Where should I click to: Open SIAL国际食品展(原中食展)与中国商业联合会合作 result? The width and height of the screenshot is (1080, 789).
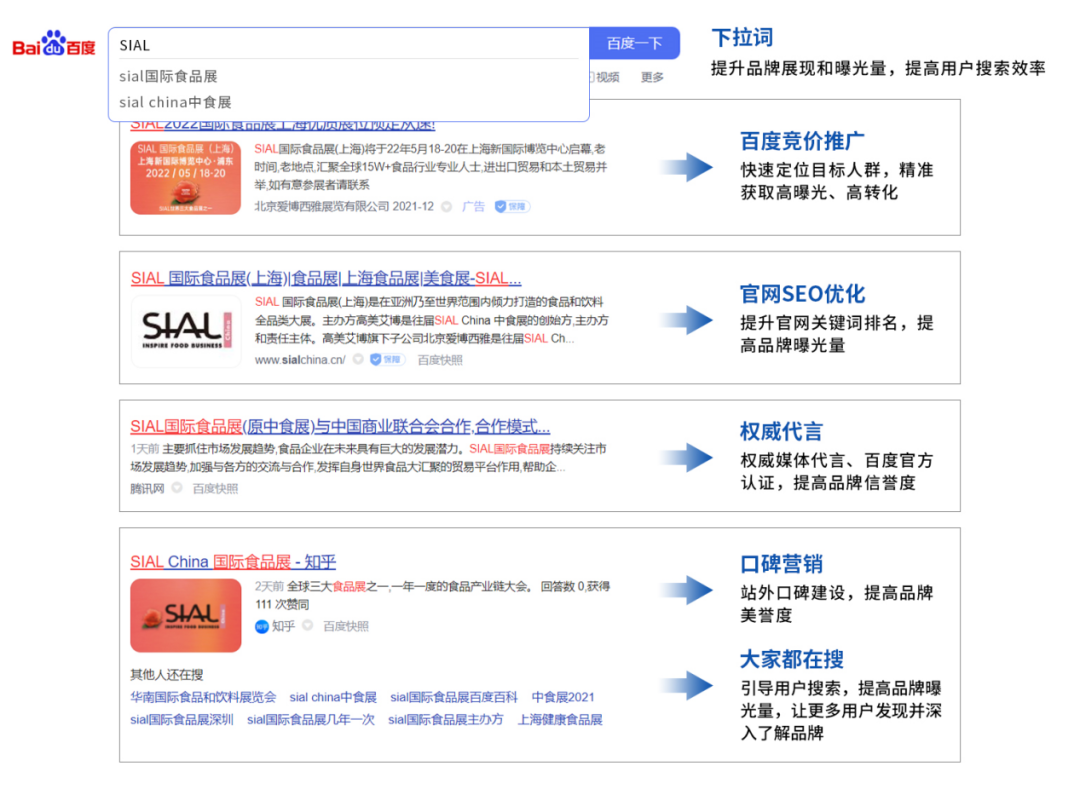point(340,426)
